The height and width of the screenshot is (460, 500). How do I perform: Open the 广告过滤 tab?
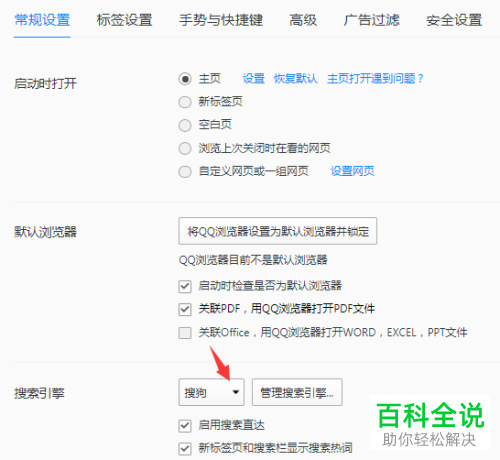click(x=371, y=20)
